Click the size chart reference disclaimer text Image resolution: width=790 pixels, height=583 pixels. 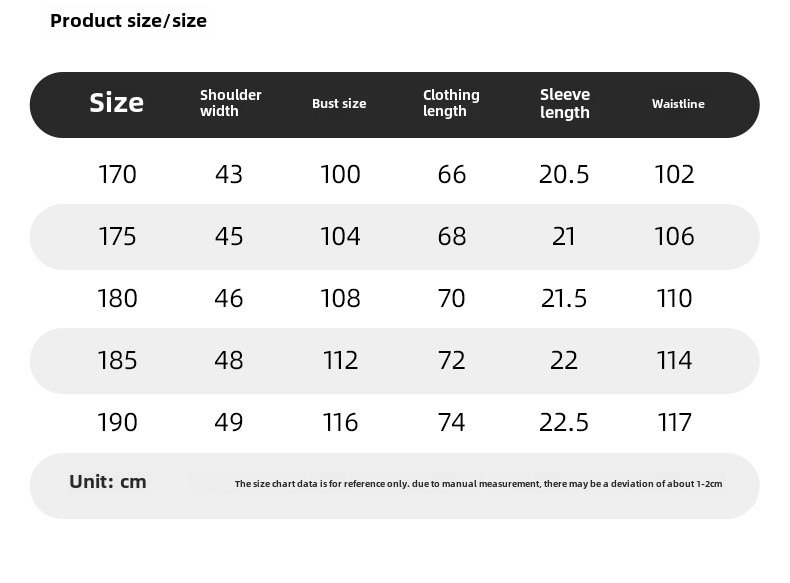pyautogui.click(x=478, y=484)
